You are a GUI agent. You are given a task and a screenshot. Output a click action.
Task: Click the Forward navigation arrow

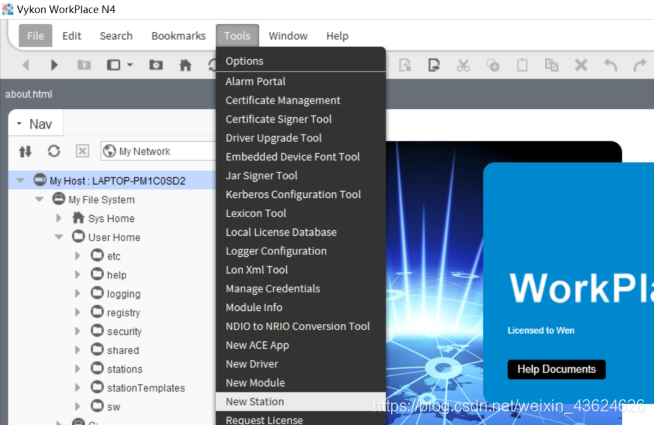54,65
